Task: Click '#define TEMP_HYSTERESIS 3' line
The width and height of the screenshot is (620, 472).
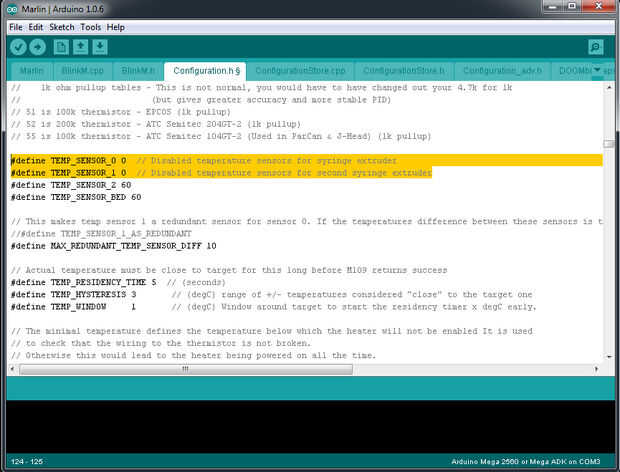Action: point(272,295)
